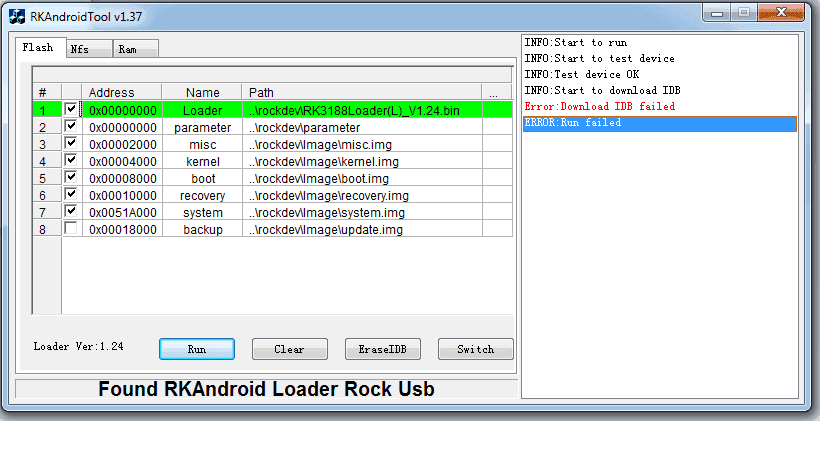Close the RKAndroidTool window
The image size is (820, 462).
(781, 12)
